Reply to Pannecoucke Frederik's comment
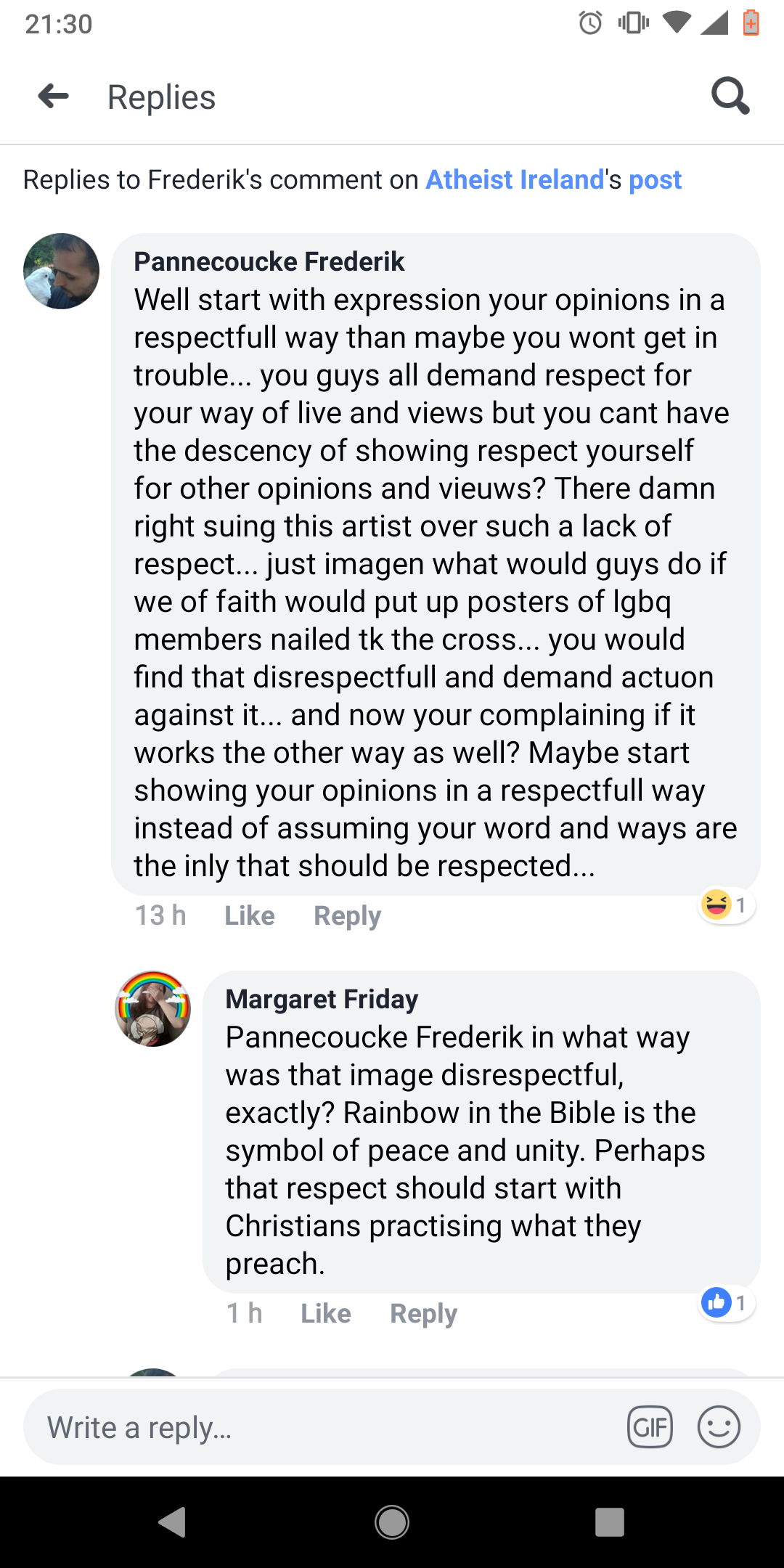 pos(347,915)
